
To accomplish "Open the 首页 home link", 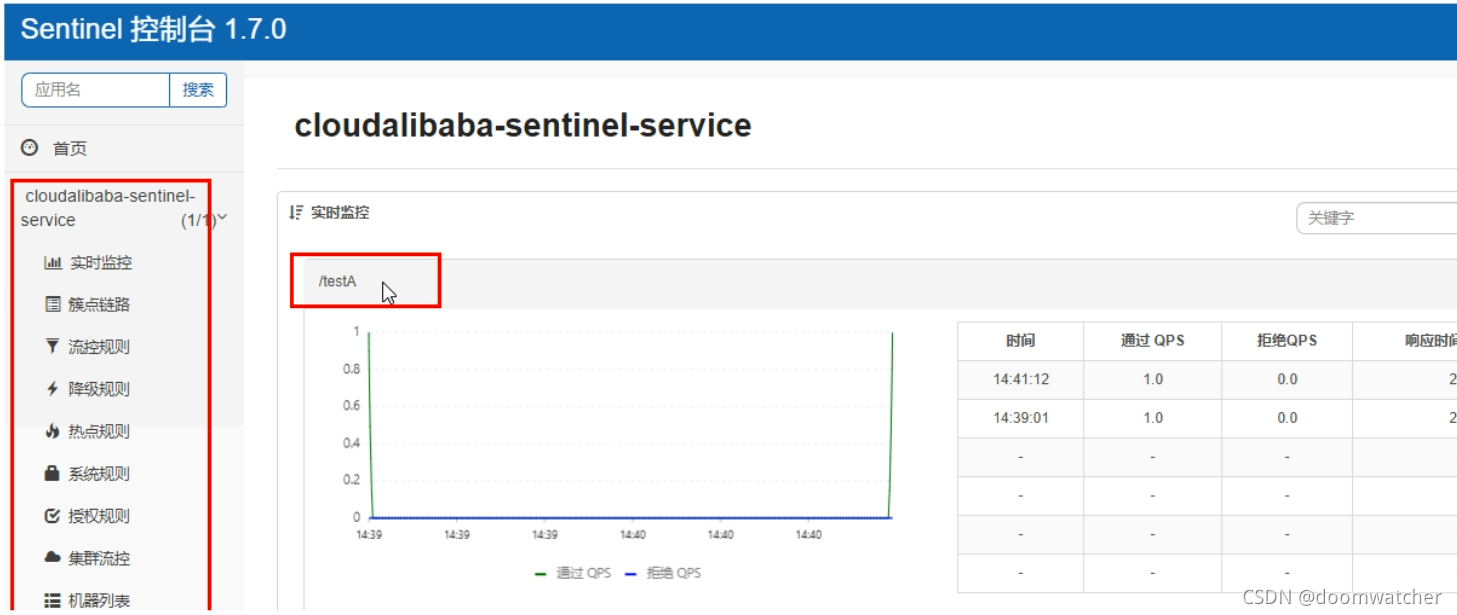I will [x=69, y=148].
